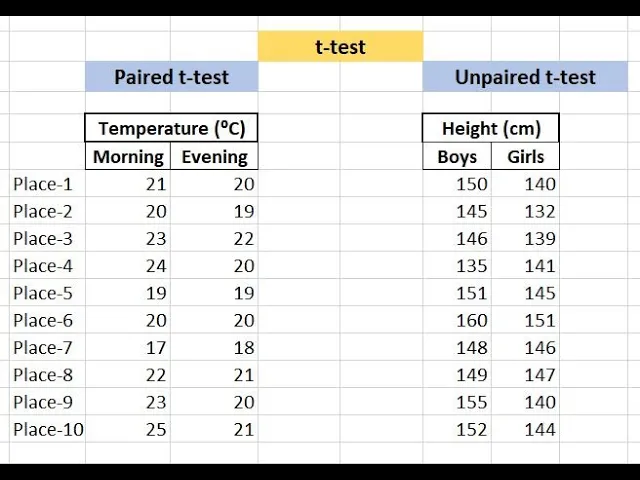Select the Evening column header cell
The width and height of the screenshot is (640, 480).
click(214, 156)
